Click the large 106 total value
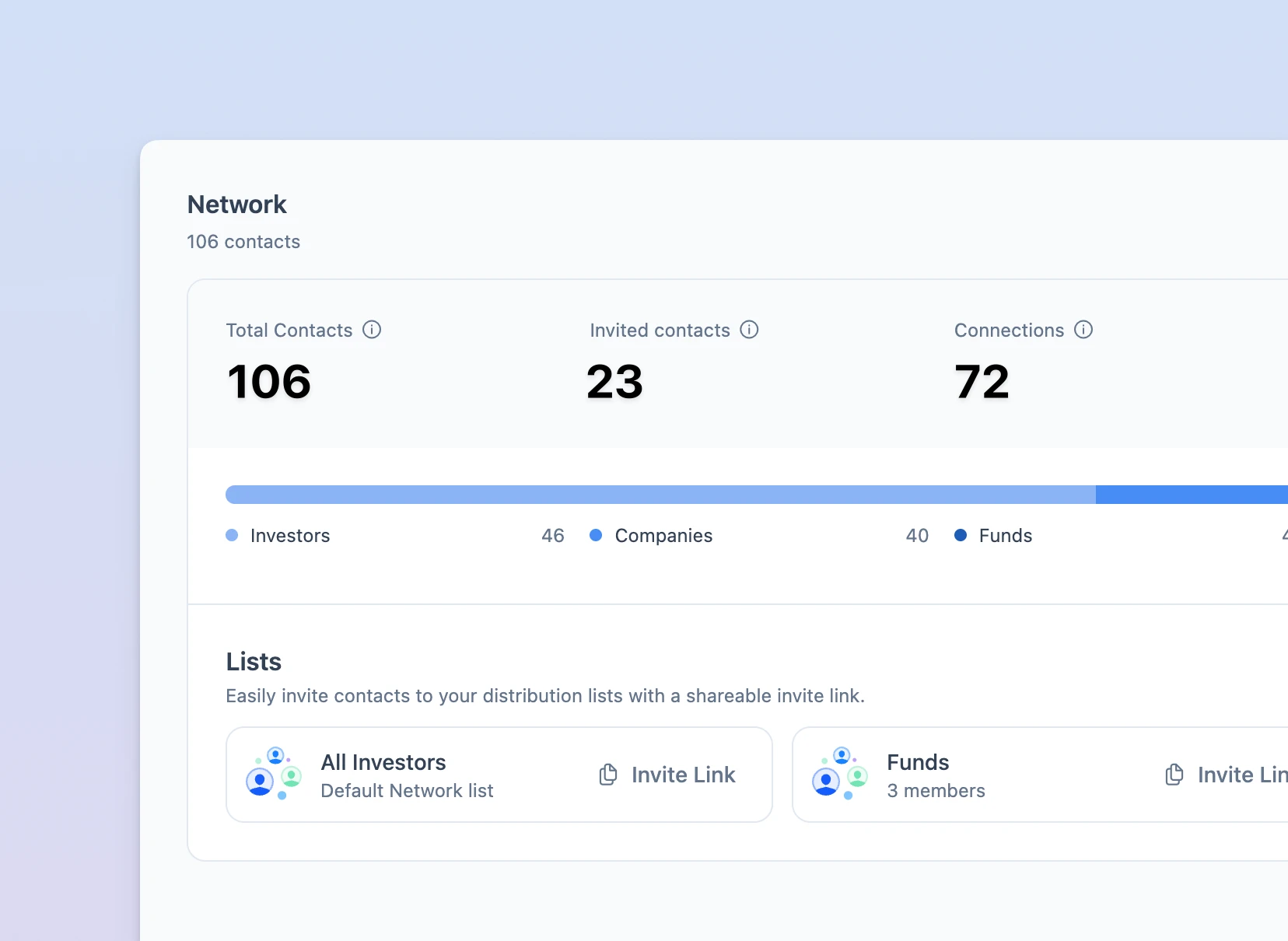The width and height of the screenshot is (1288, 941). tap(269, 382)
